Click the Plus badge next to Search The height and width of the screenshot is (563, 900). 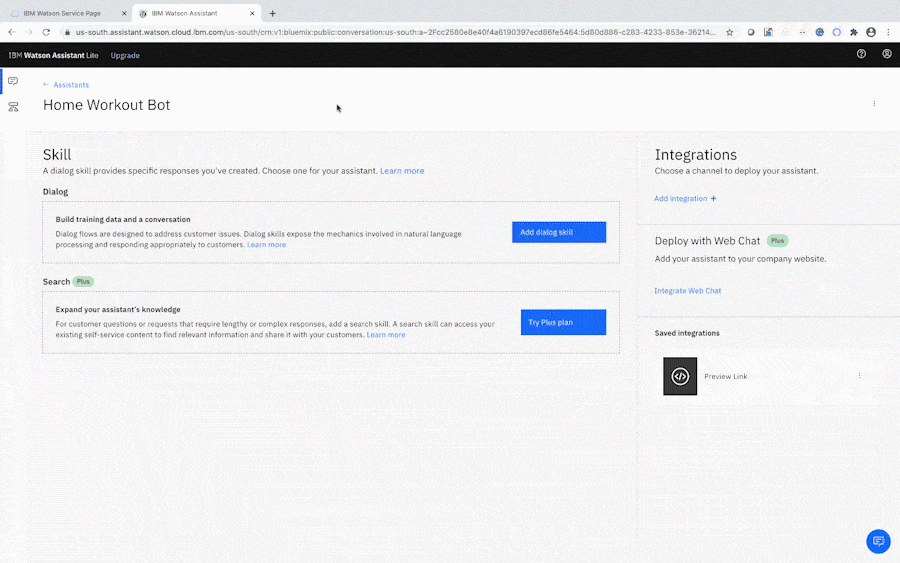[83, 282]
